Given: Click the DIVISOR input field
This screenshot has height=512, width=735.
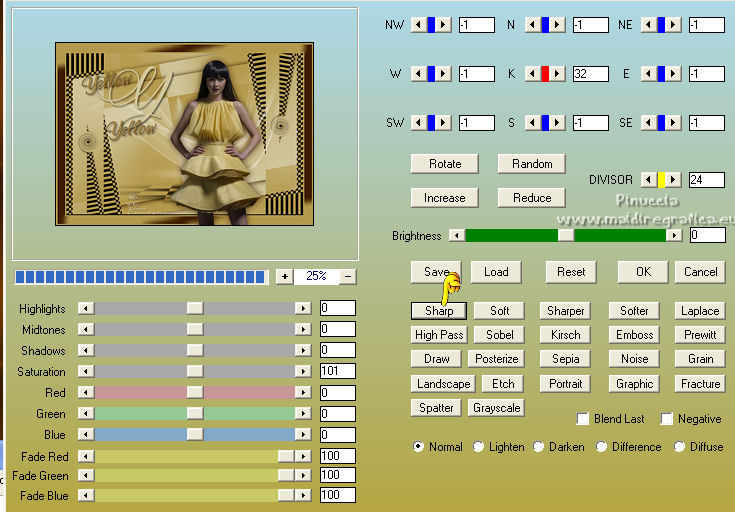Looking at the screenshot, I should pos(707,180).
